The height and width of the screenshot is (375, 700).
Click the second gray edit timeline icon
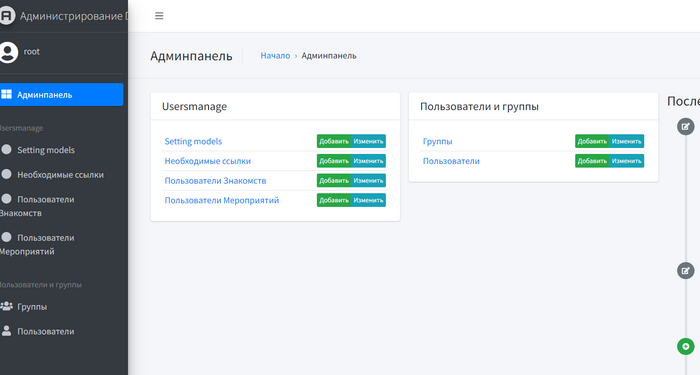click(x=686, y=271)
